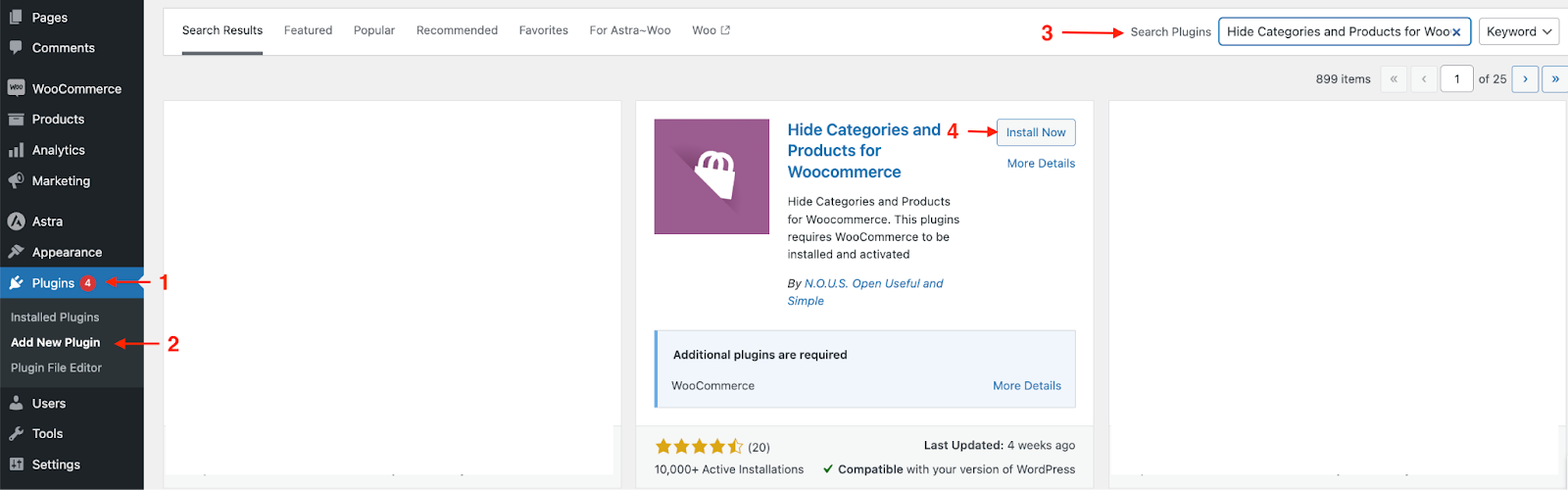The width and height of the screenshot is (1568, 490).
Task: Click the first page double-arrow button
Action: (x=1394, y=78)
